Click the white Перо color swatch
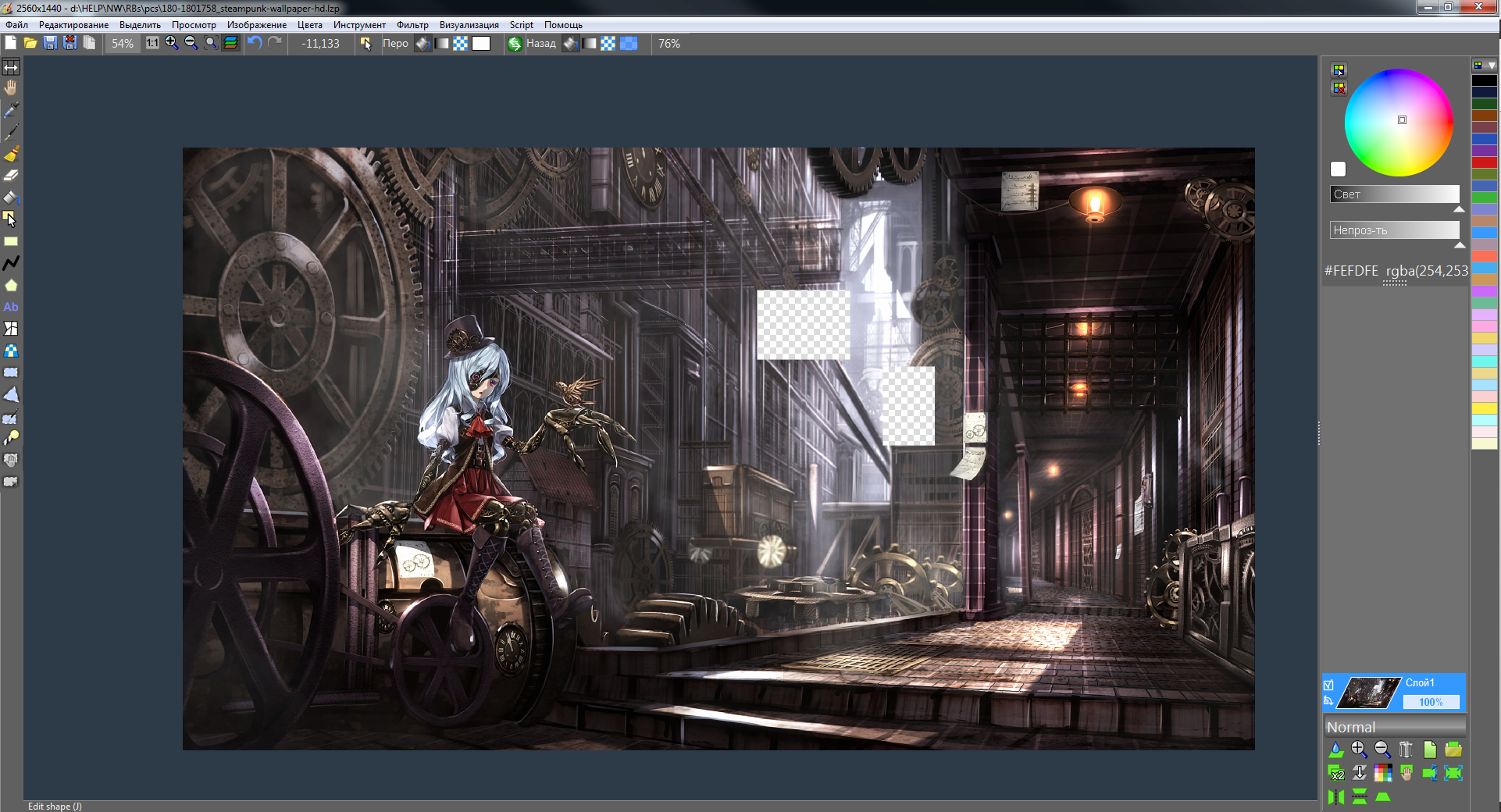This screenshot has width=1501, height=812. [x=481, y=44]
